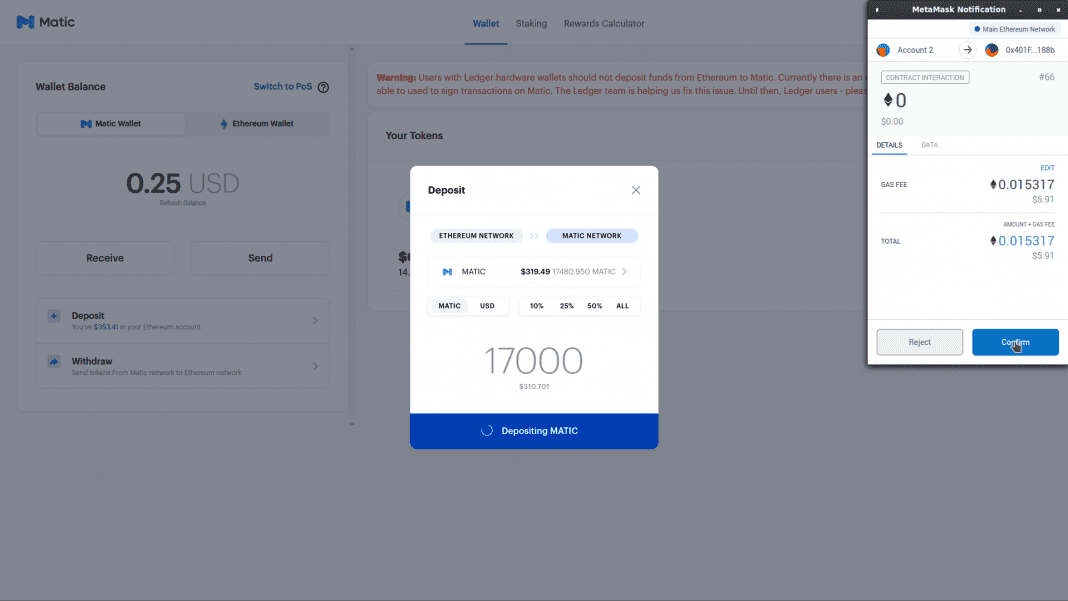The width and height of the screenshot is (1068, 601).
Task: Confirm the transaction in MetaMask
Action: tap(1015, 341)
